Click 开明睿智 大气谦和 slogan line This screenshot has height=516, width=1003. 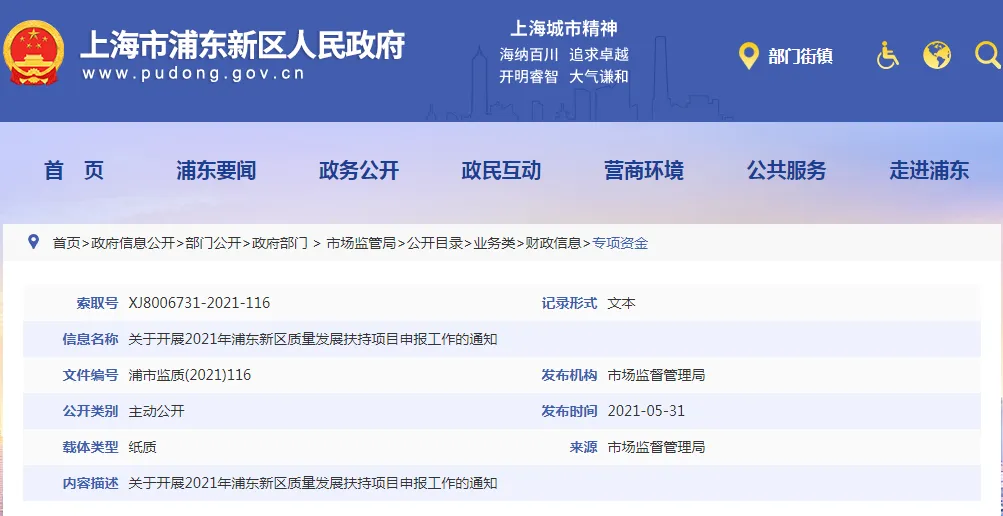click(x=564, y=76)
